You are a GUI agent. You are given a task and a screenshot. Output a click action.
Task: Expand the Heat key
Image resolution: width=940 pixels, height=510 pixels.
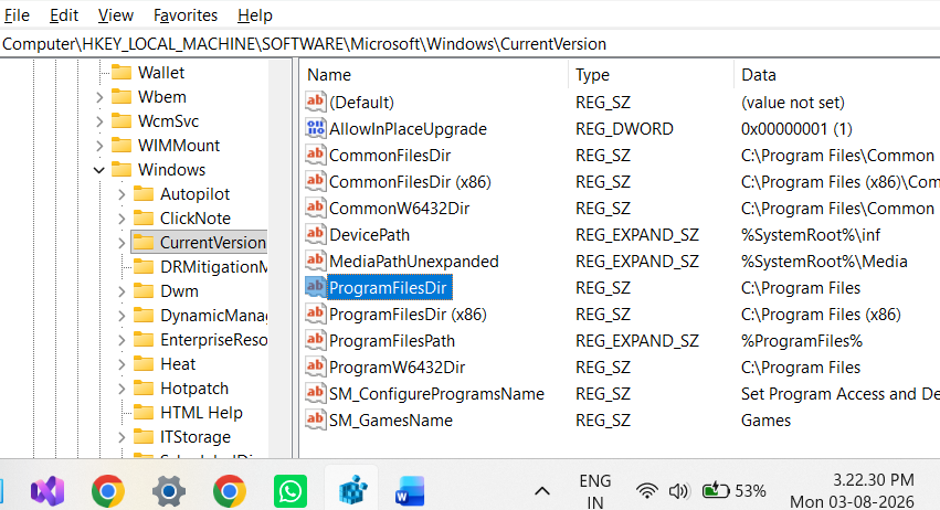(x=122, y=364)
